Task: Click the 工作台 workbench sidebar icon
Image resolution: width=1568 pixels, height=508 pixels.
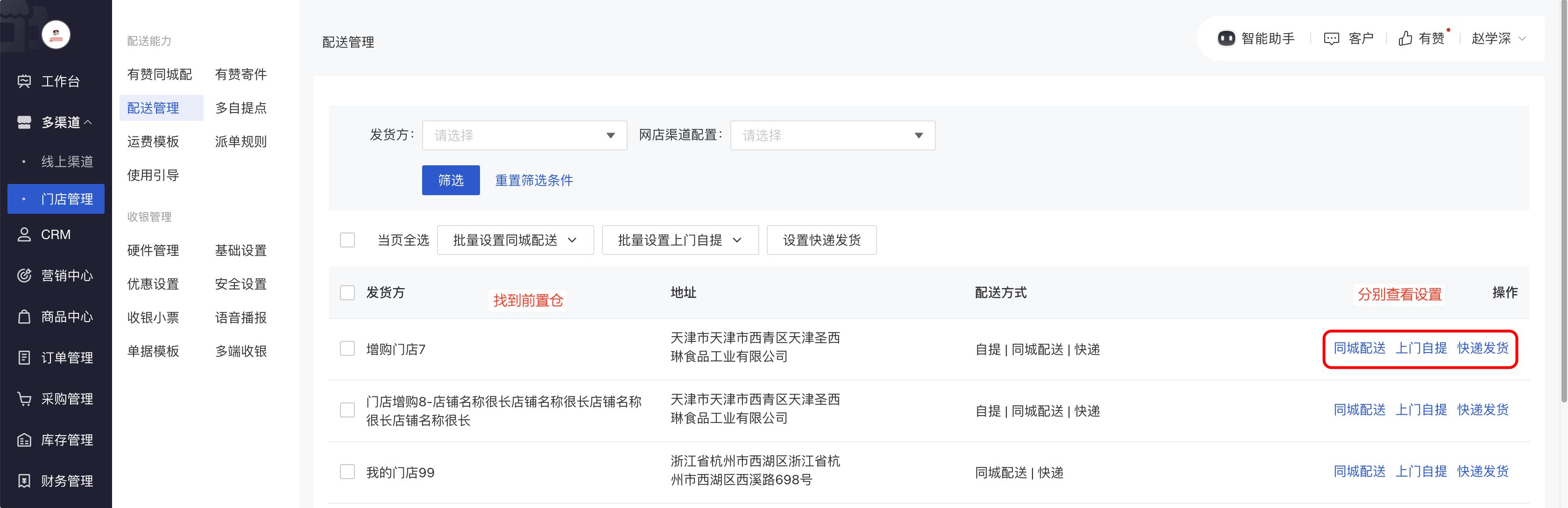Action: pos(24,82)
